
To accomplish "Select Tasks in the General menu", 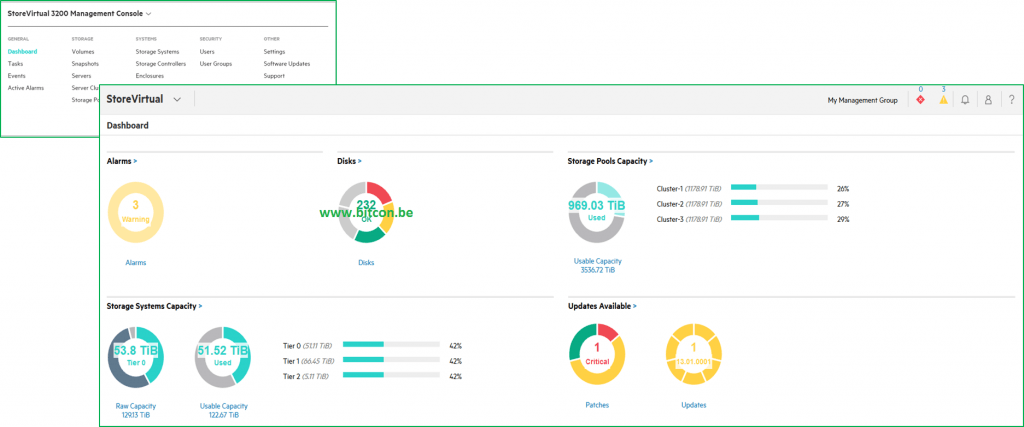I will coord(15,64).
